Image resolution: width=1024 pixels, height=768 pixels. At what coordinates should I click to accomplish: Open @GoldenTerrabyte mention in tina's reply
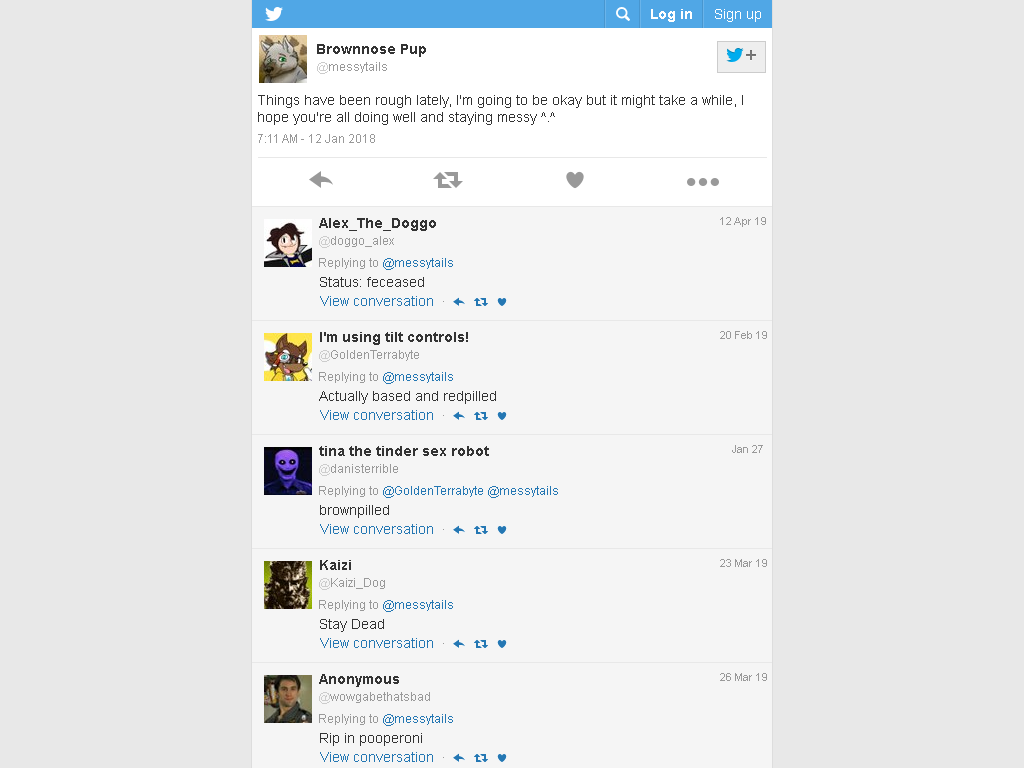point(433,490)
